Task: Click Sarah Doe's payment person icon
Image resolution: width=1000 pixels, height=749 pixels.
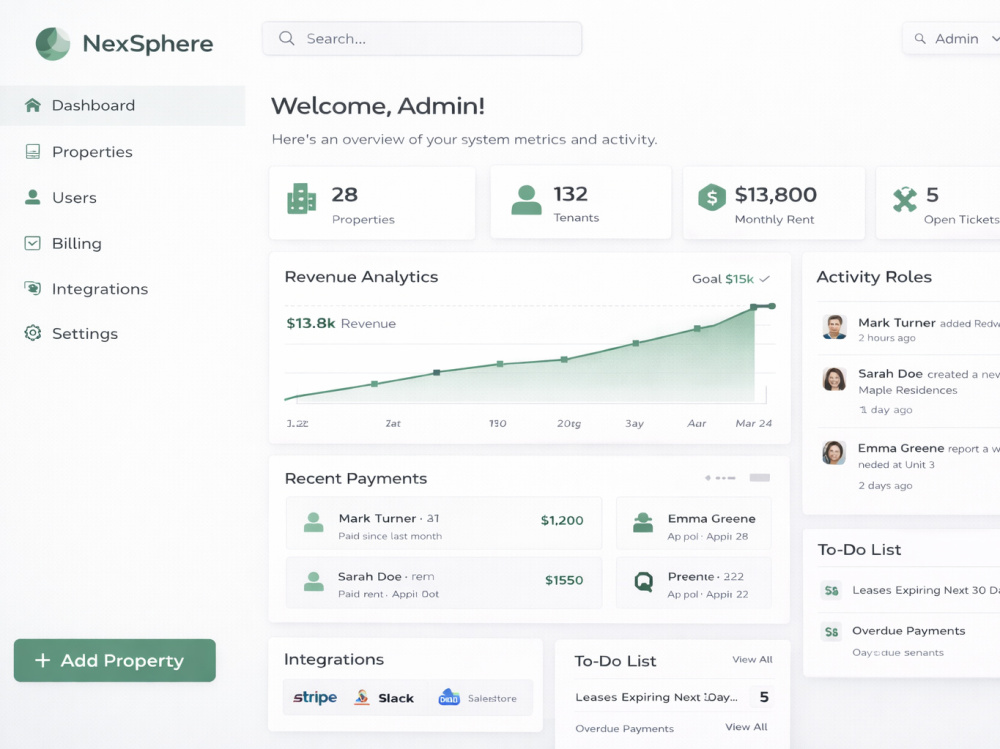Action: pyautogui.click(x=313, y=581)
